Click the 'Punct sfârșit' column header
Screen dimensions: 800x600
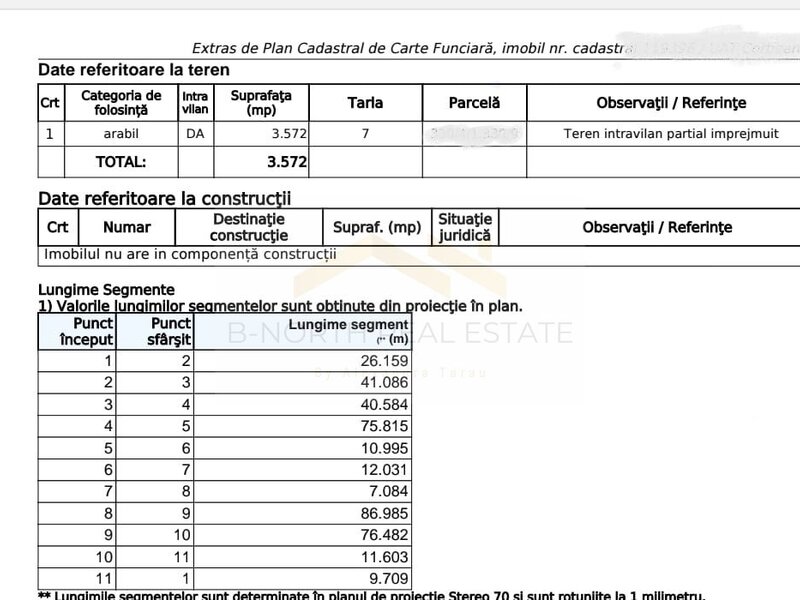click(170, 332)
